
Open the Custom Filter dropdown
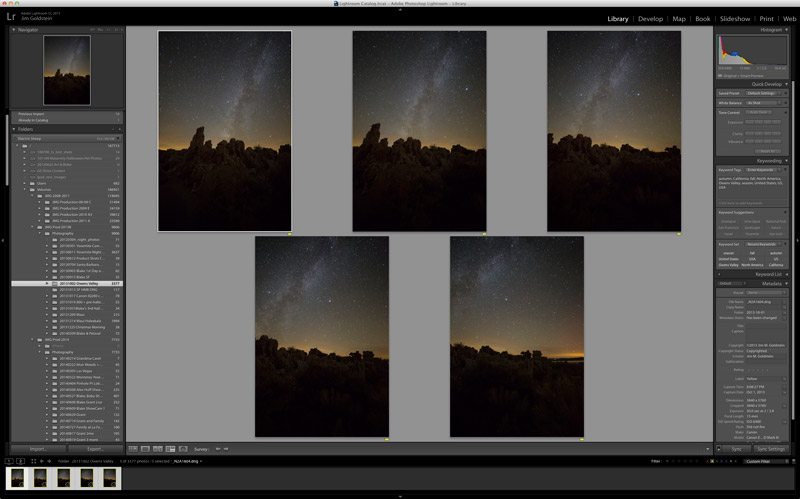[x=764, y=461]
